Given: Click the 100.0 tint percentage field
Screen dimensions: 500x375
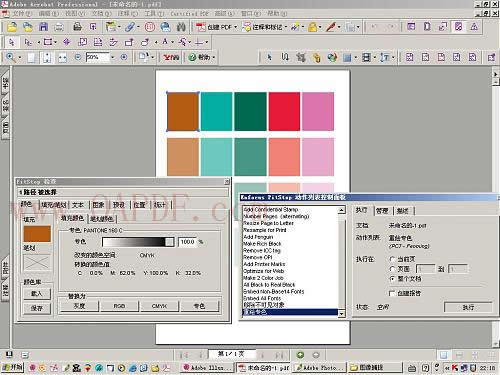Looking at the screenshot, I should tap(187, 242).
